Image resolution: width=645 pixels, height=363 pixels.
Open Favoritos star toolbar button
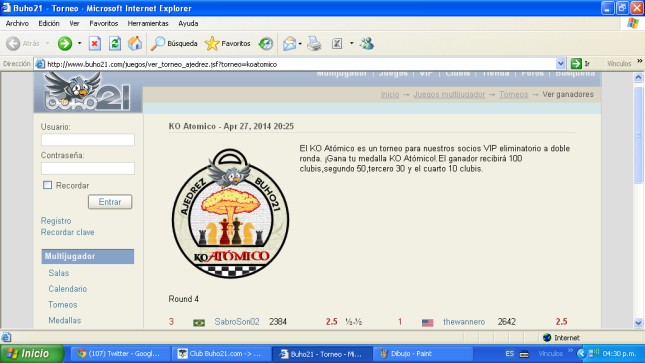pos(227,43)
